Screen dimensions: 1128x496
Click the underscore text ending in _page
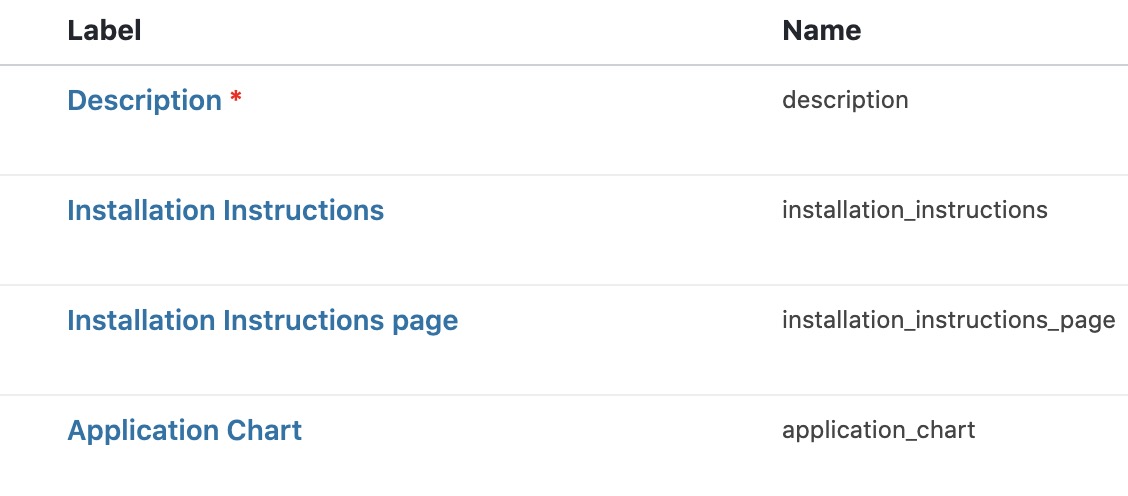tap(948, 320)
